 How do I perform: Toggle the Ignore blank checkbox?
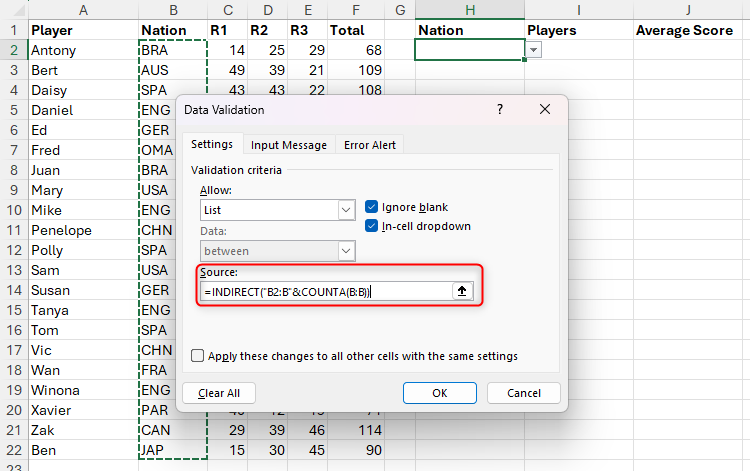tap(373, 207)
